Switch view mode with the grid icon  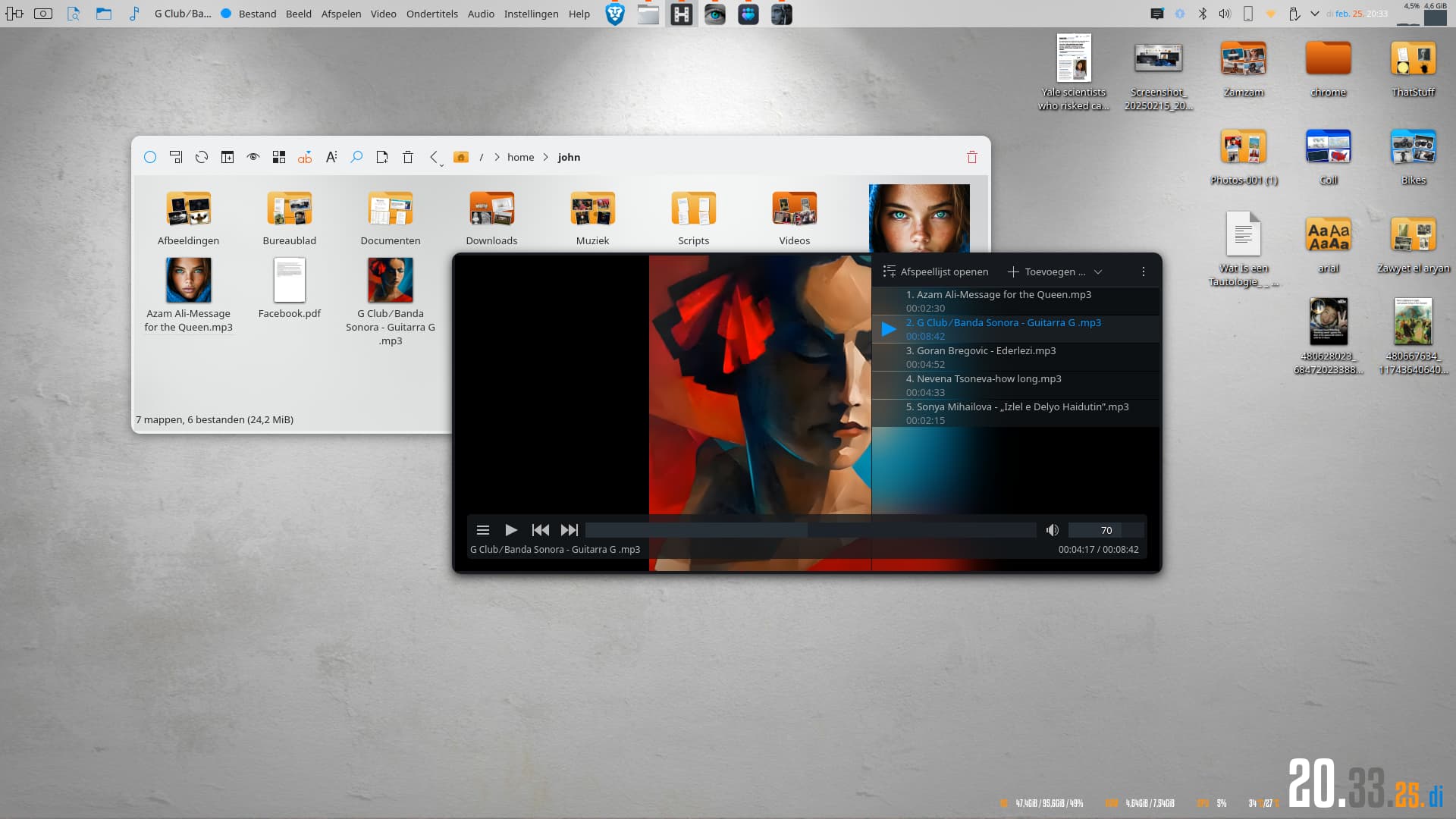pyautogui.click(x=279, y=157)
